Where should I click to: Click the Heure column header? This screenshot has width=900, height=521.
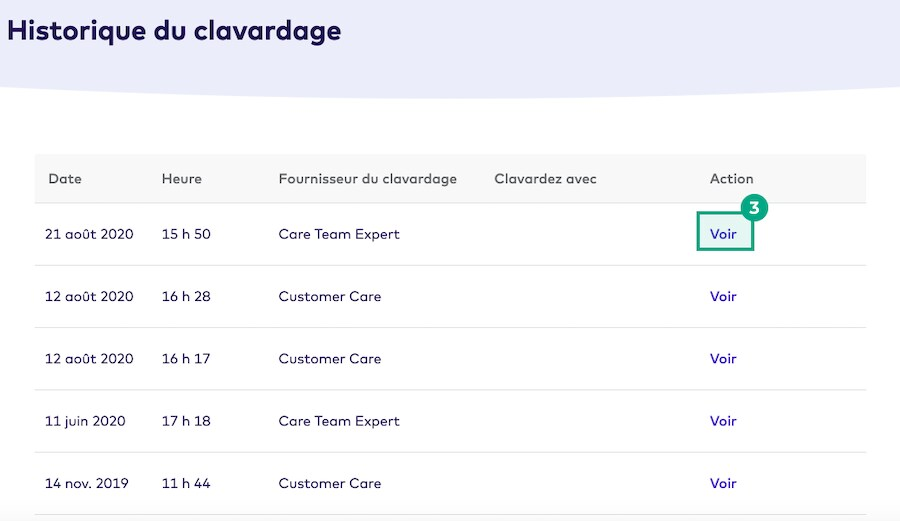181,179
